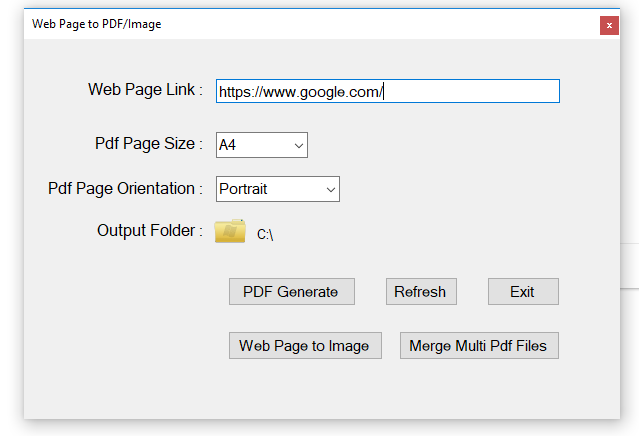Choose the Web Page to Image button
Screen dimensions: 639x436
(304, 346)
